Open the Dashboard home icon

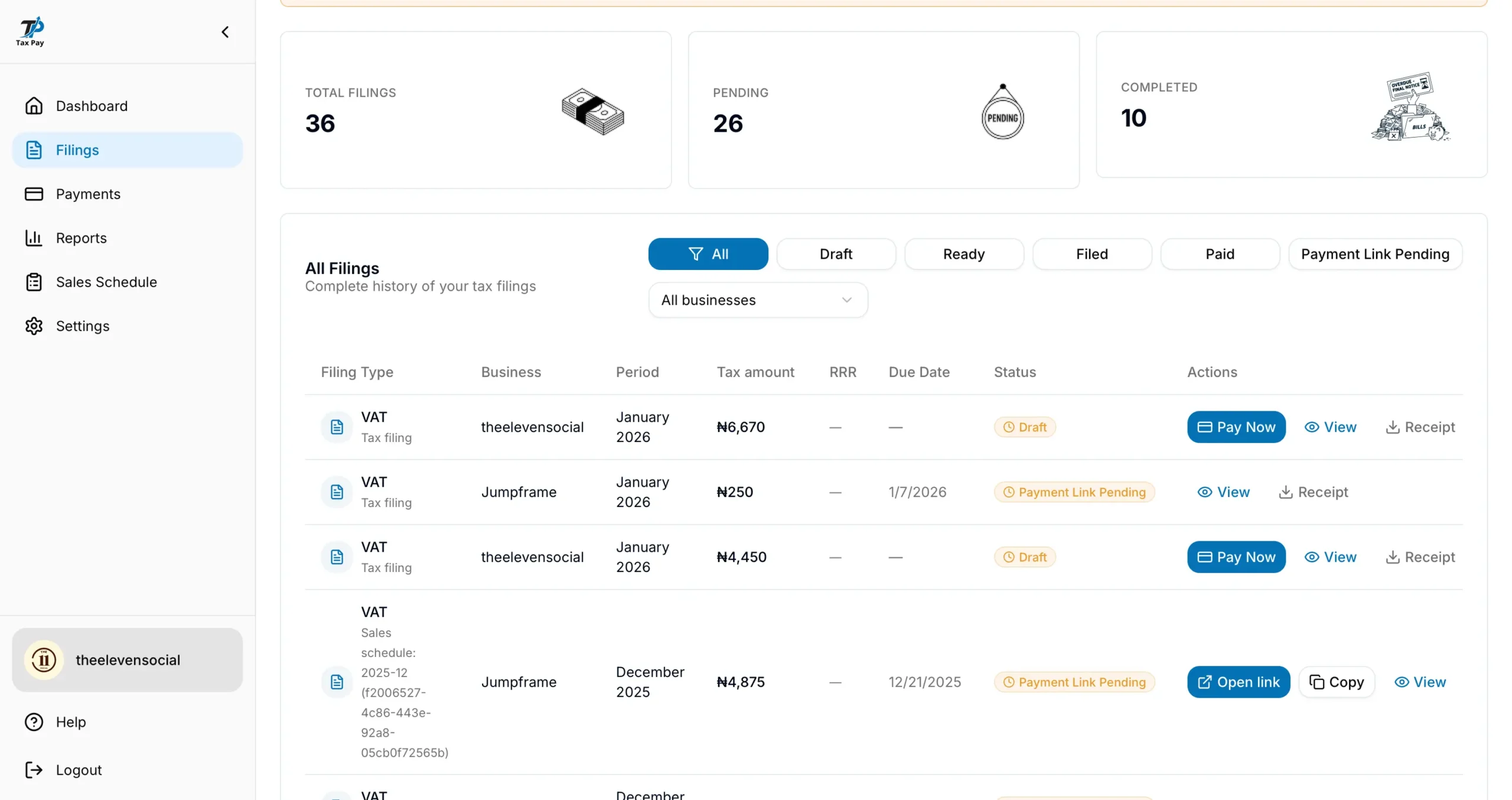(x=34, y=106)
